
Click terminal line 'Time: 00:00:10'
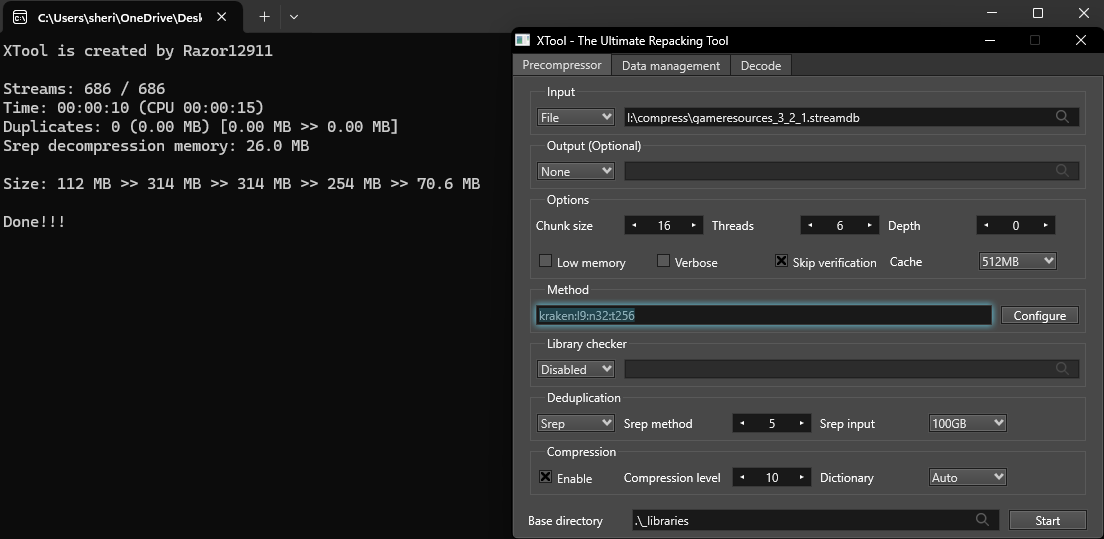(x=134, y=108)
